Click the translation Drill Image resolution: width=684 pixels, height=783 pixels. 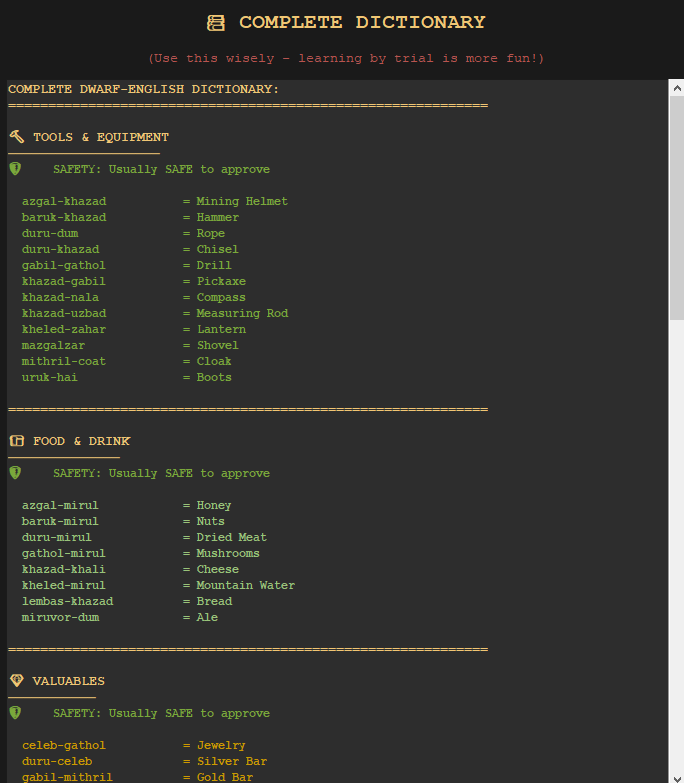click(214, 265)
